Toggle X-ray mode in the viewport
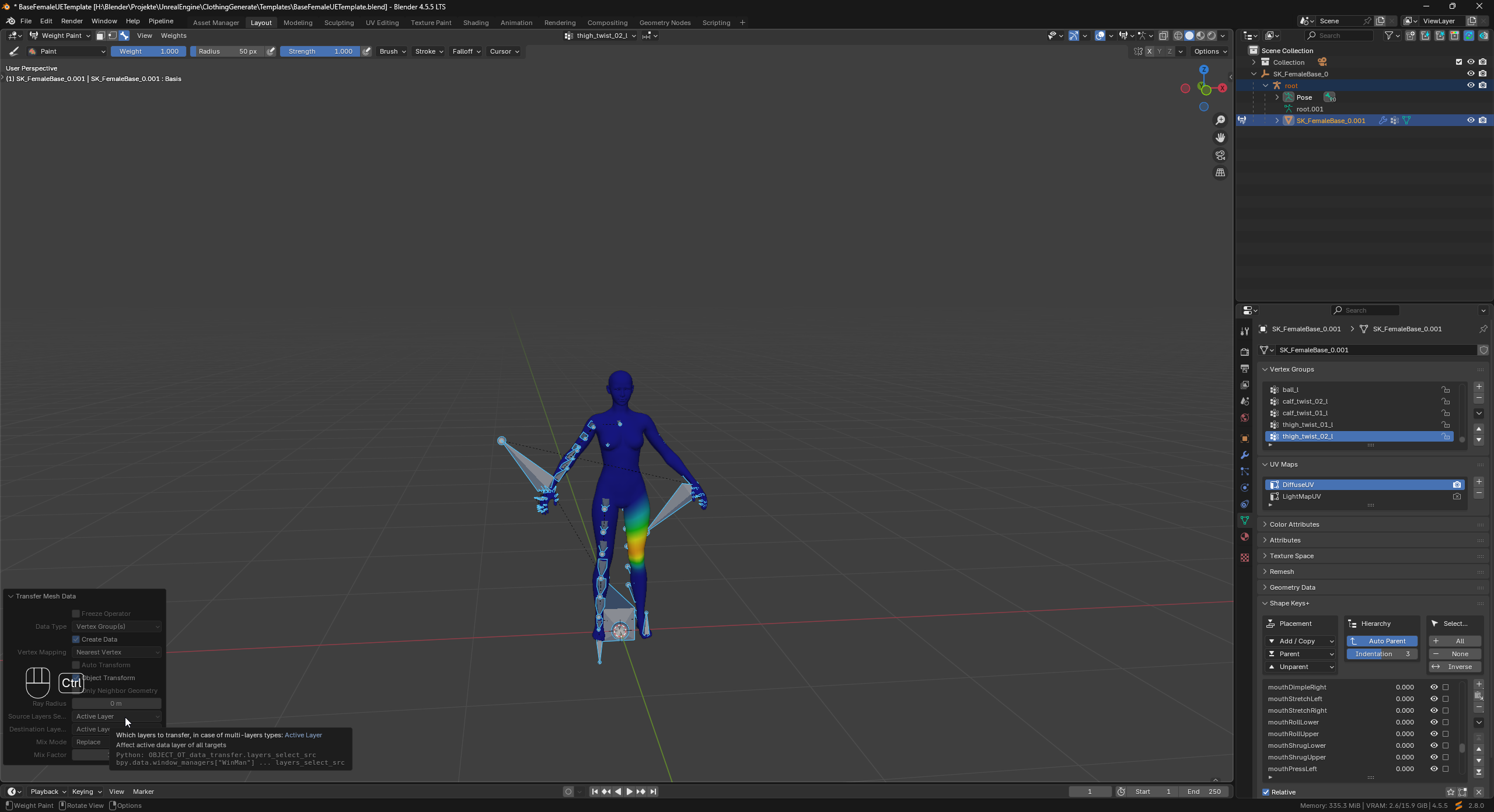Viewport: 1494px width, 812px height. coord(1164,36)
